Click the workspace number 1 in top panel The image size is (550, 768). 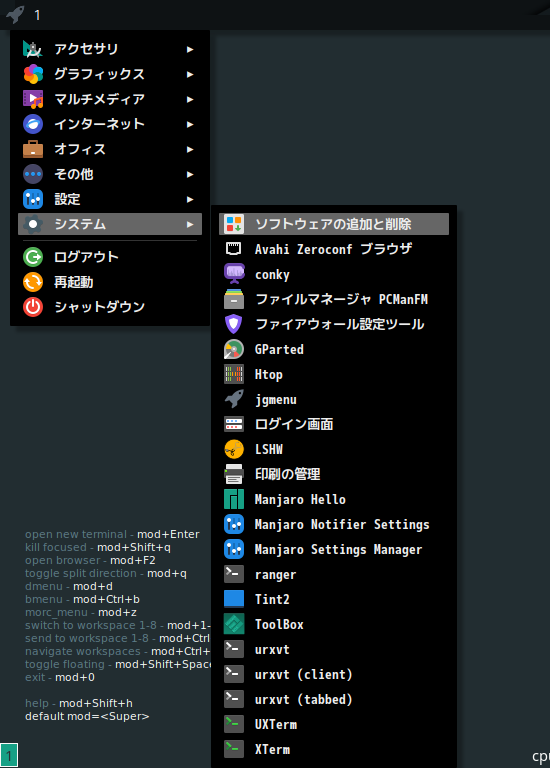click(37, 15)
